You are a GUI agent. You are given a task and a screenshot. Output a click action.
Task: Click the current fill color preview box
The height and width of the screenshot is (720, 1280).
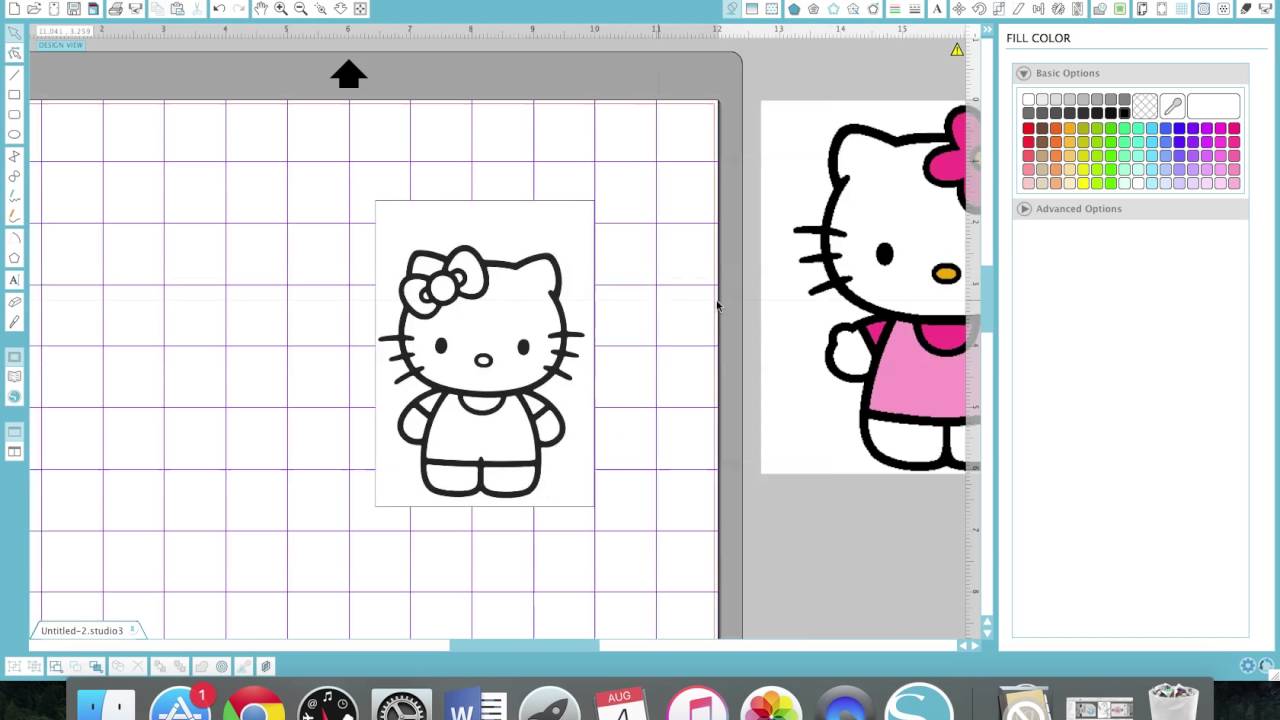(x=1214, y=105)
